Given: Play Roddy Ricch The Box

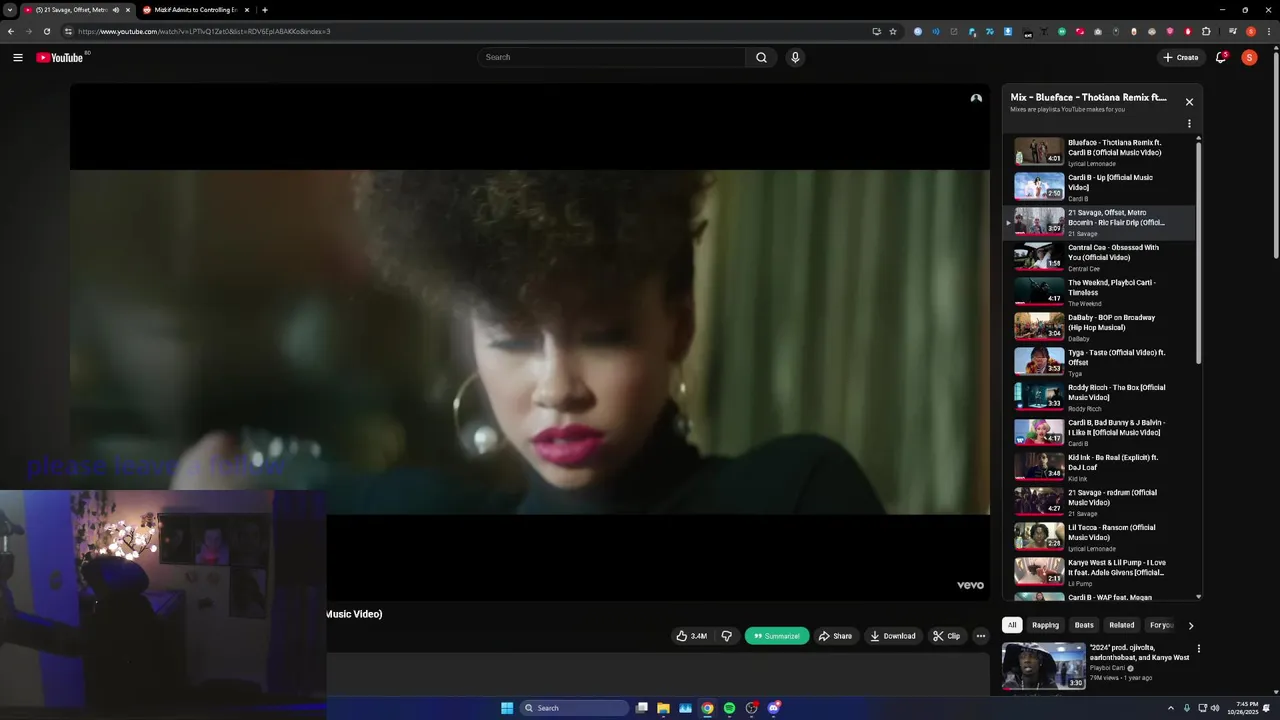Looking at the screenshot, I should tap(1100, 397).
